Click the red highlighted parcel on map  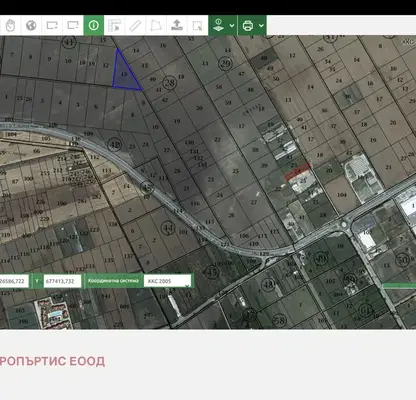(x=298, y=172)
